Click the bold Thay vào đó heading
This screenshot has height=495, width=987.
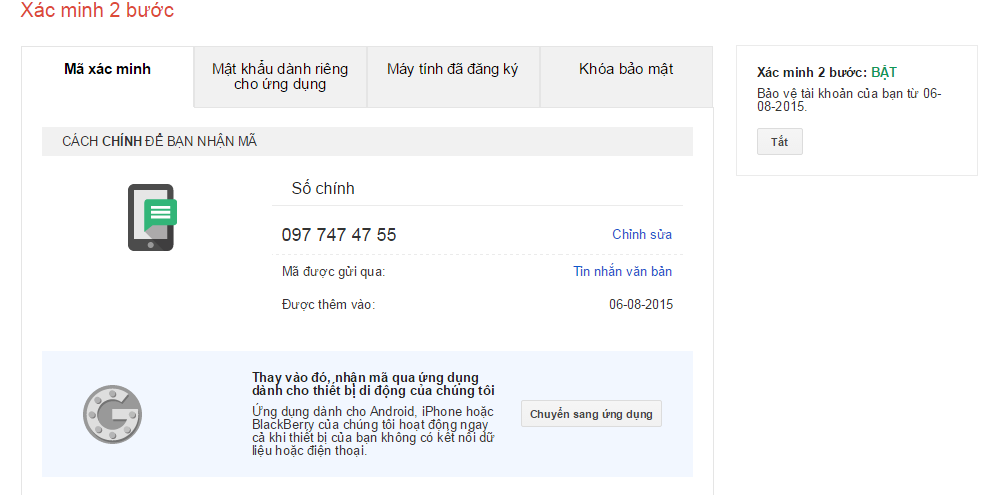(372, 384)
